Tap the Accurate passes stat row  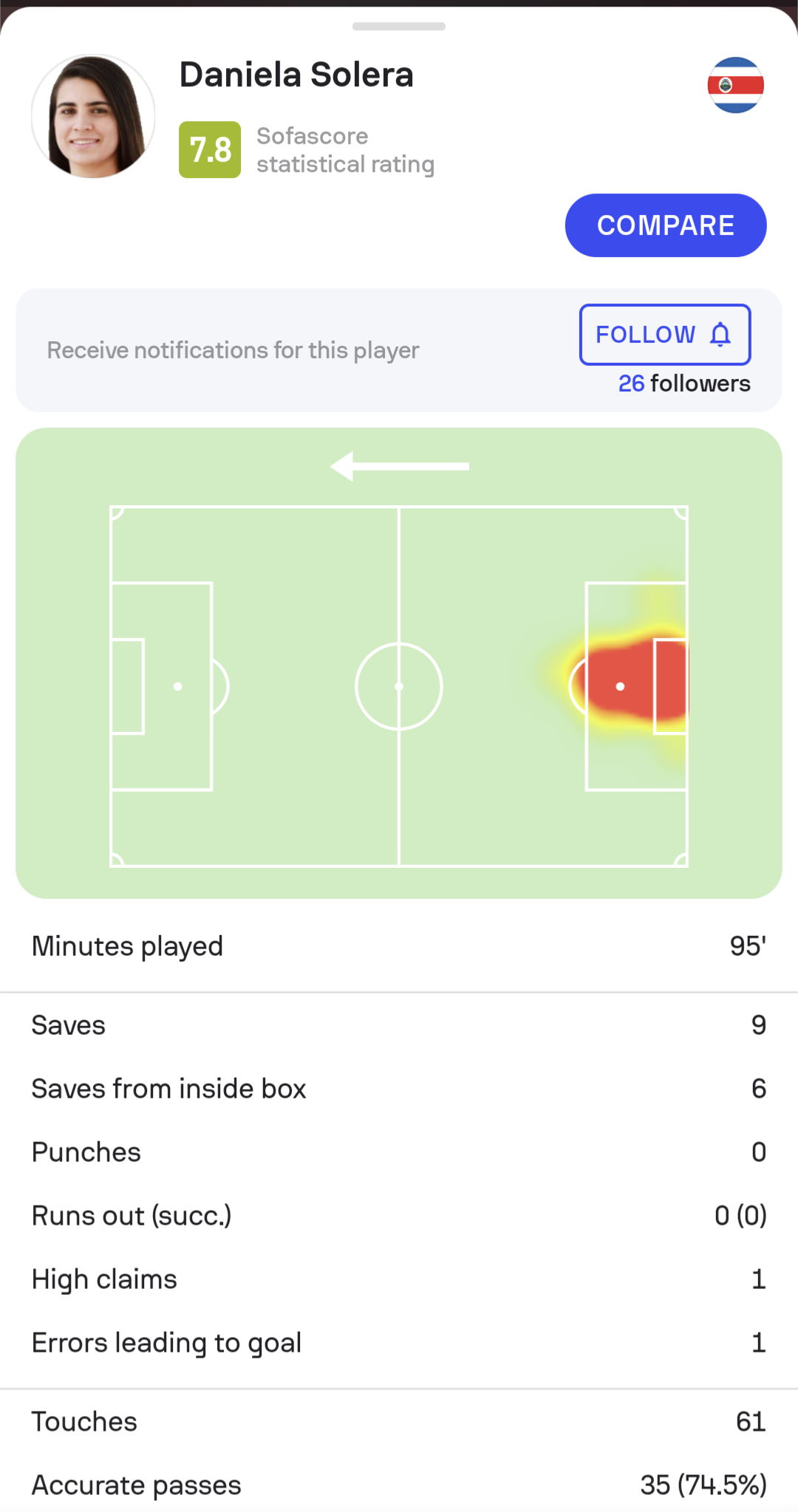[399, 1485]
